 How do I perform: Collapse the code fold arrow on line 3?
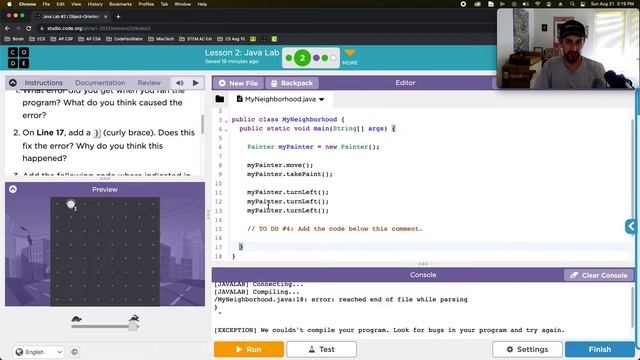pos(226,120)
